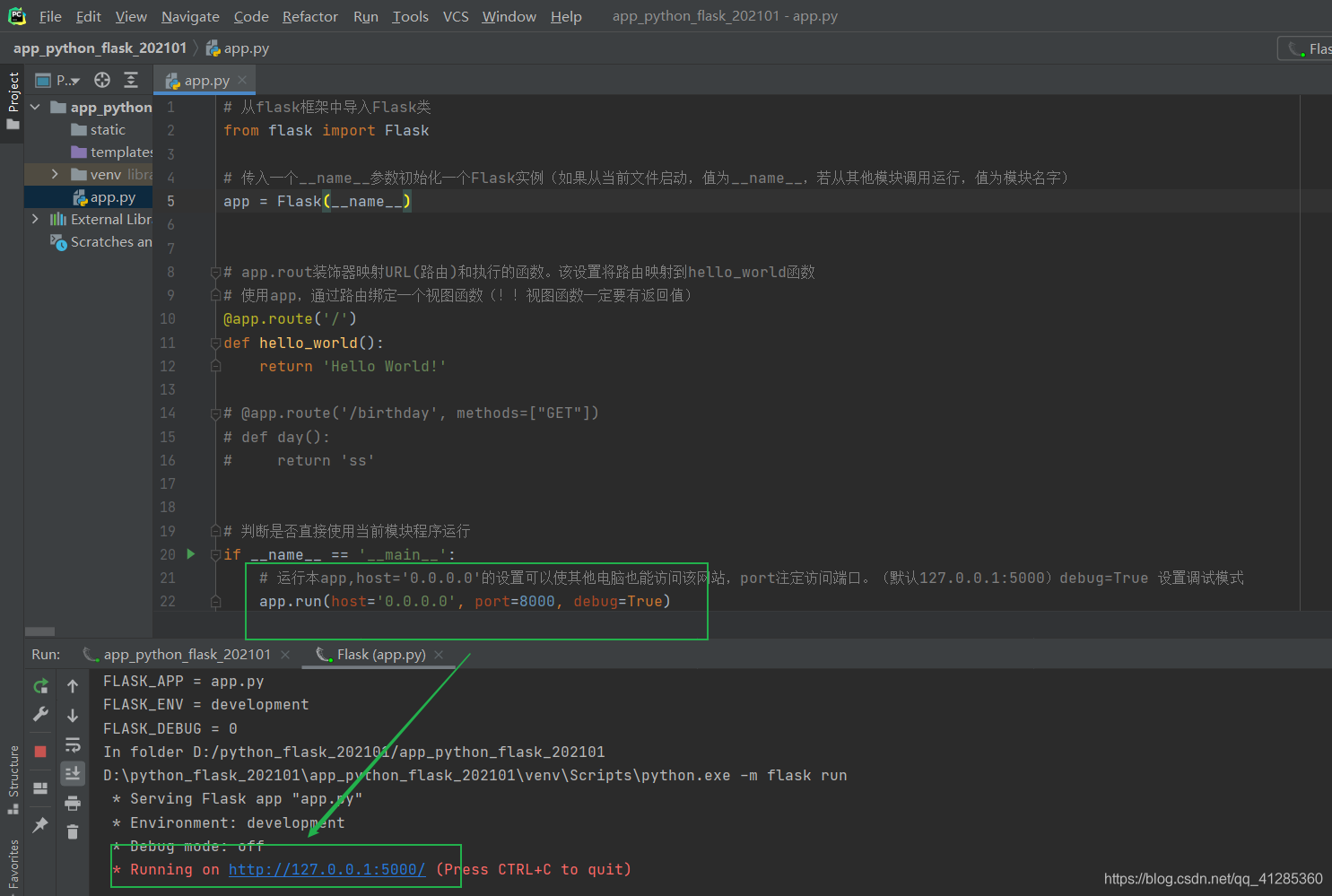
Task: Open the Structure tool window stripe
Action: click(13, 779)
